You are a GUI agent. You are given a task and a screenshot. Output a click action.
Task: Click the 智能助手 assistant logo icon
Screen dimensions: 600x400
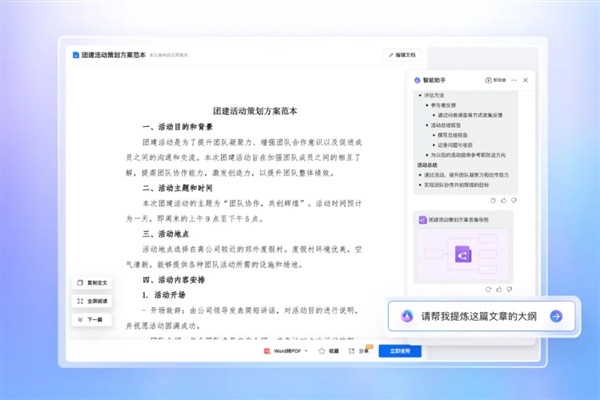(x=417, y=80)
